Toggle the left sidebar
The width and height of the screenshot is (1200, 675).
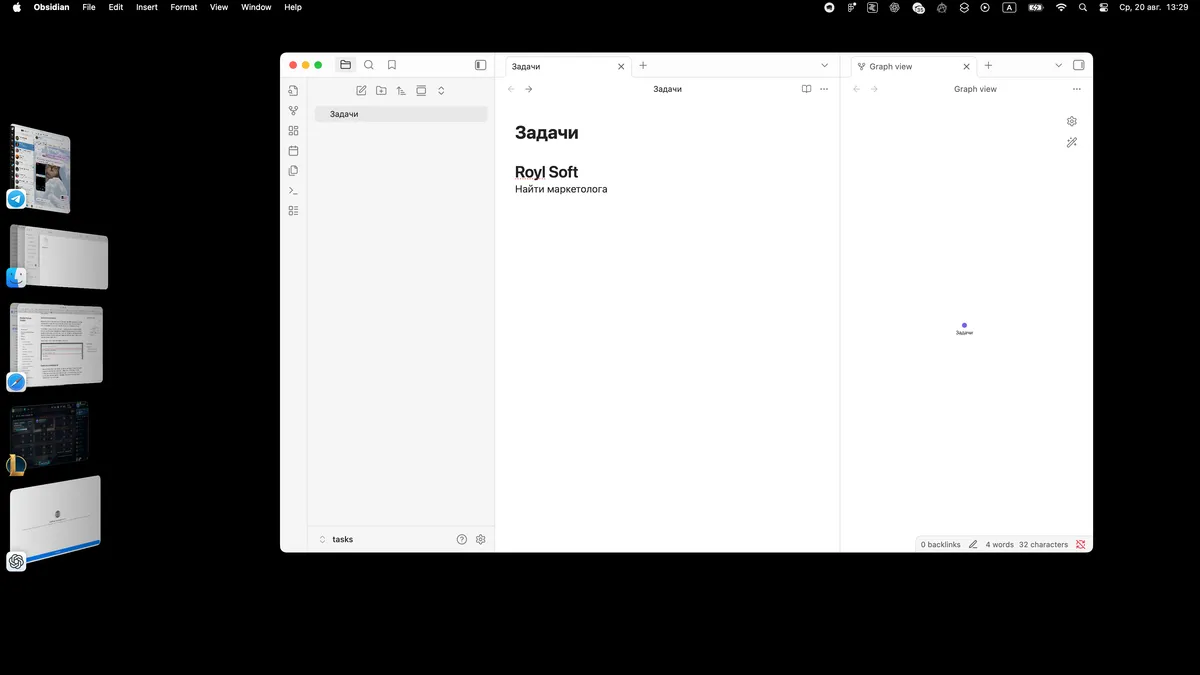[x=480, y=65]
